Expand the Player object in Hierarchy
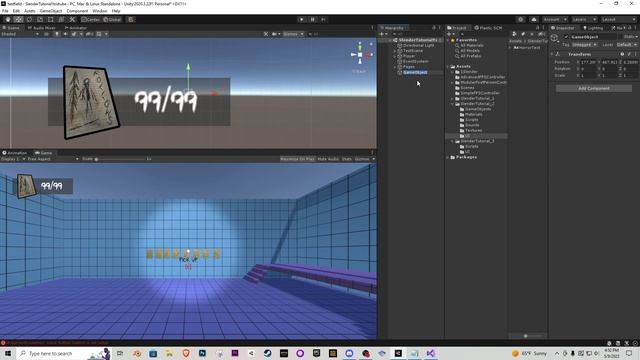This screenshot has height=360, width=640. coord(394,56)
